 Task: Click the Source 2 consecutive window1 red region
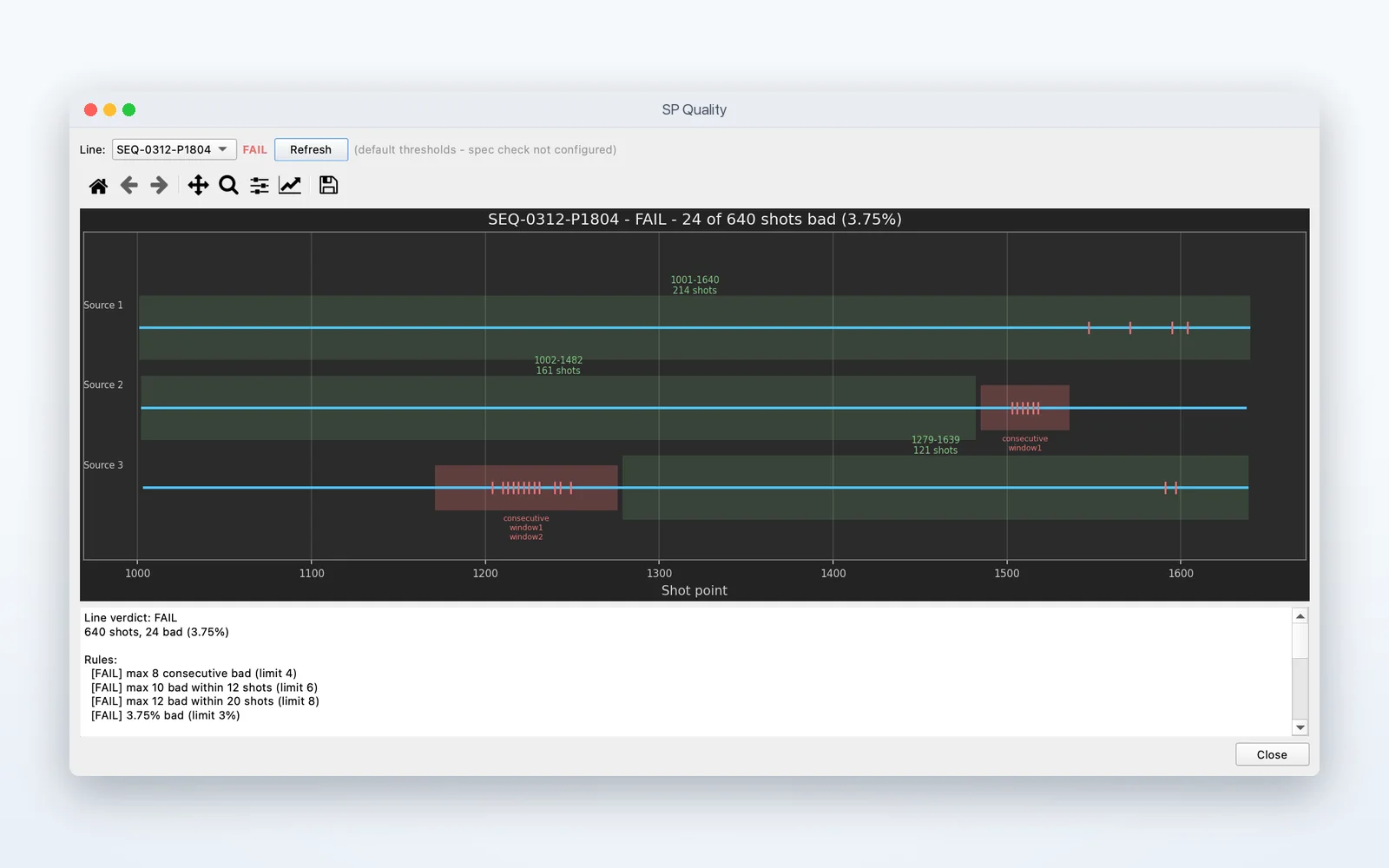tap(1024, 408)
